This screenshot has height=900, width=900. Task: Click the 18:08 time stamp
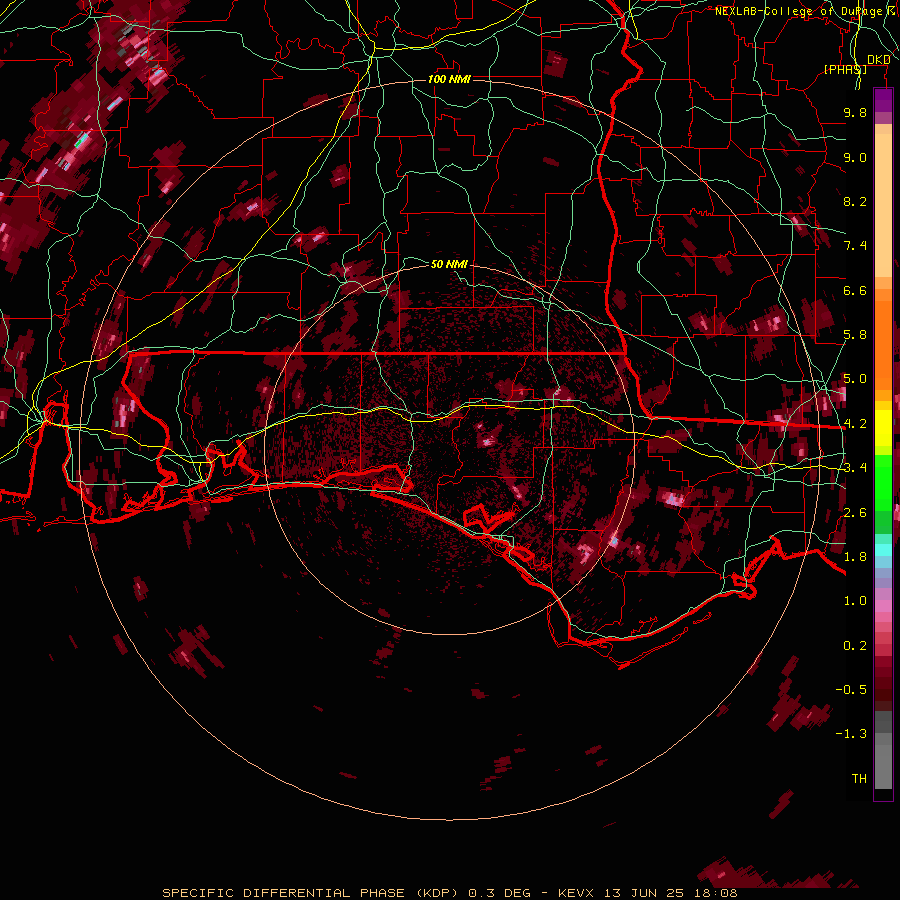[x=716, y=893]
